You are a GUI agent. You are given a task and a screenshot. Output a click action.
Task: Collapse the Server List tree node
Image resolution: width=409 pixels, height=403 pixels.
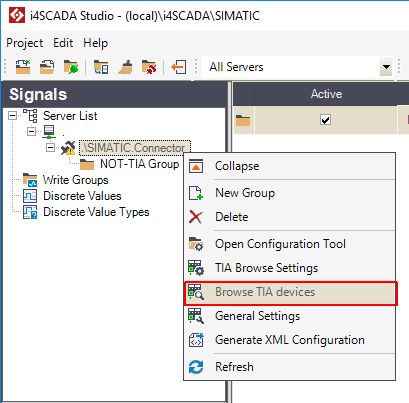(12, 116)
